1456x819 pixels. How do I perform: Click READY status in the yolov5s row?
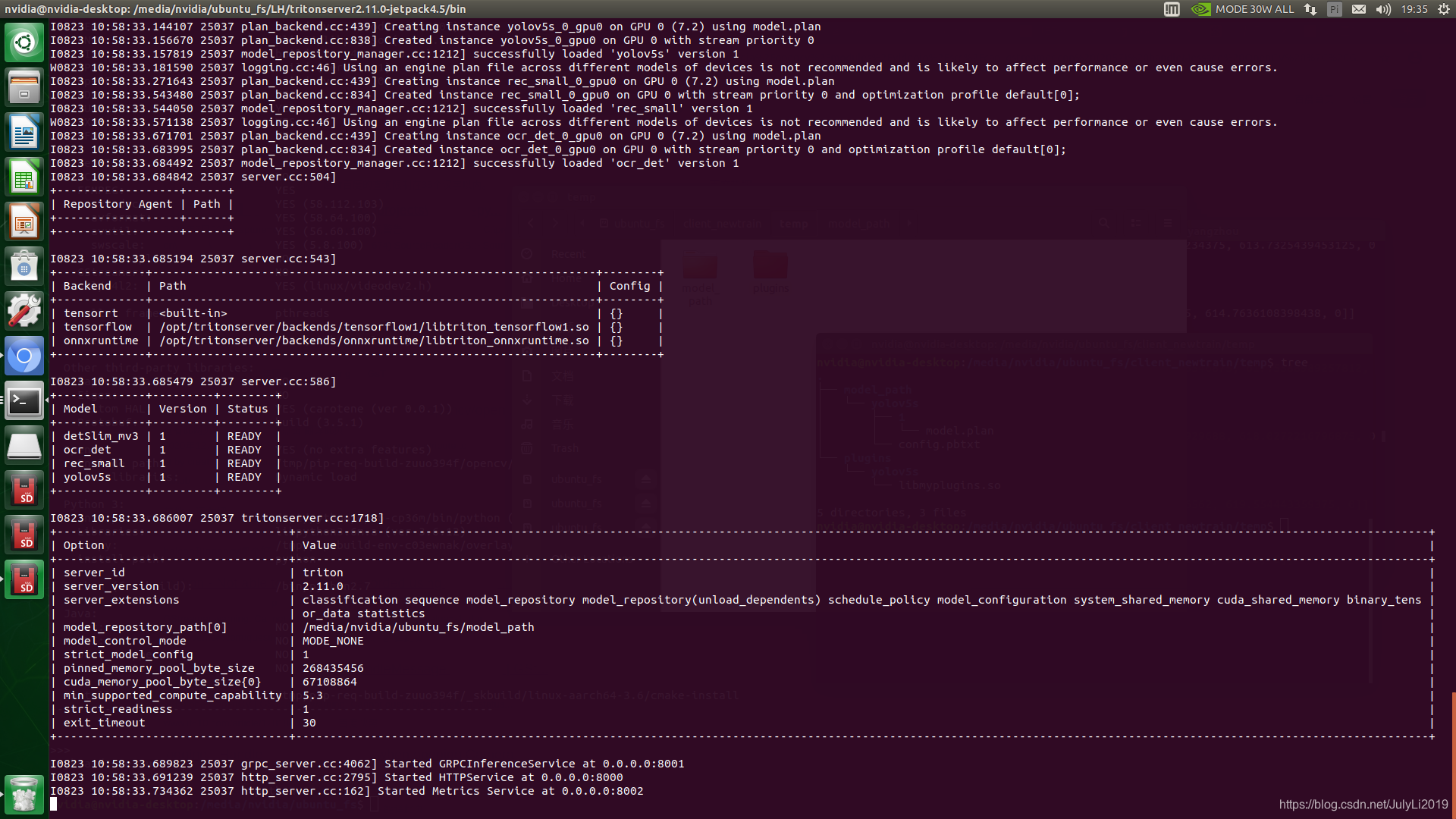point(244,477)
